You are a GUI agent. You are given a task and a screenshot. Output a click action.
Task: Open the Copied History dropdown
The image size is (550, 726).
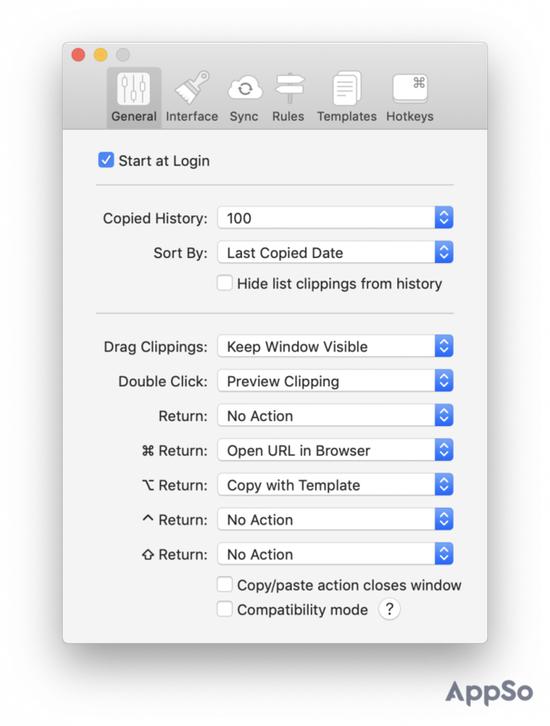335,218
